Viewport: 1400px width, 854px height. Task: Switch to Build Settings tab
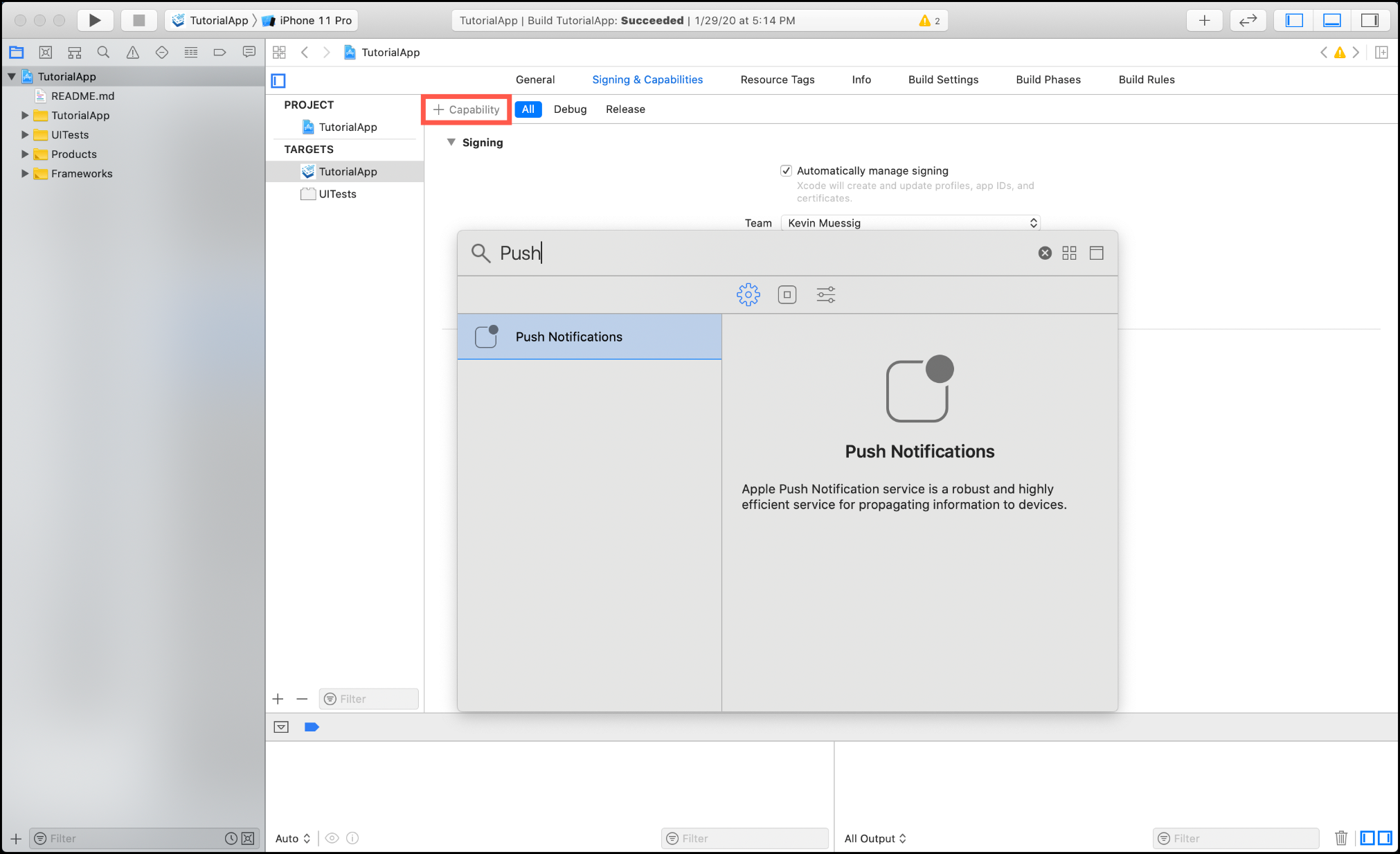943,80
